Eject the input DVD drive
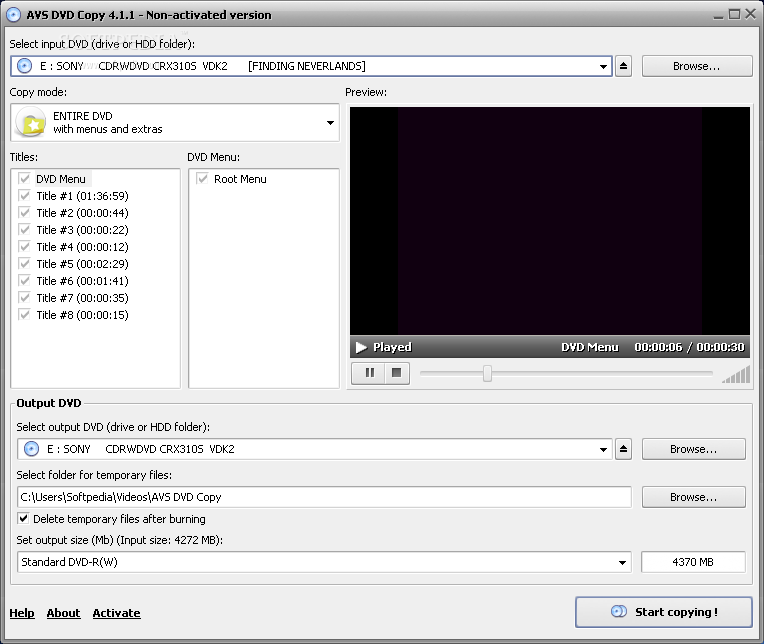Image resolution: width=764 pixels, height=644 pixels. 623,66
